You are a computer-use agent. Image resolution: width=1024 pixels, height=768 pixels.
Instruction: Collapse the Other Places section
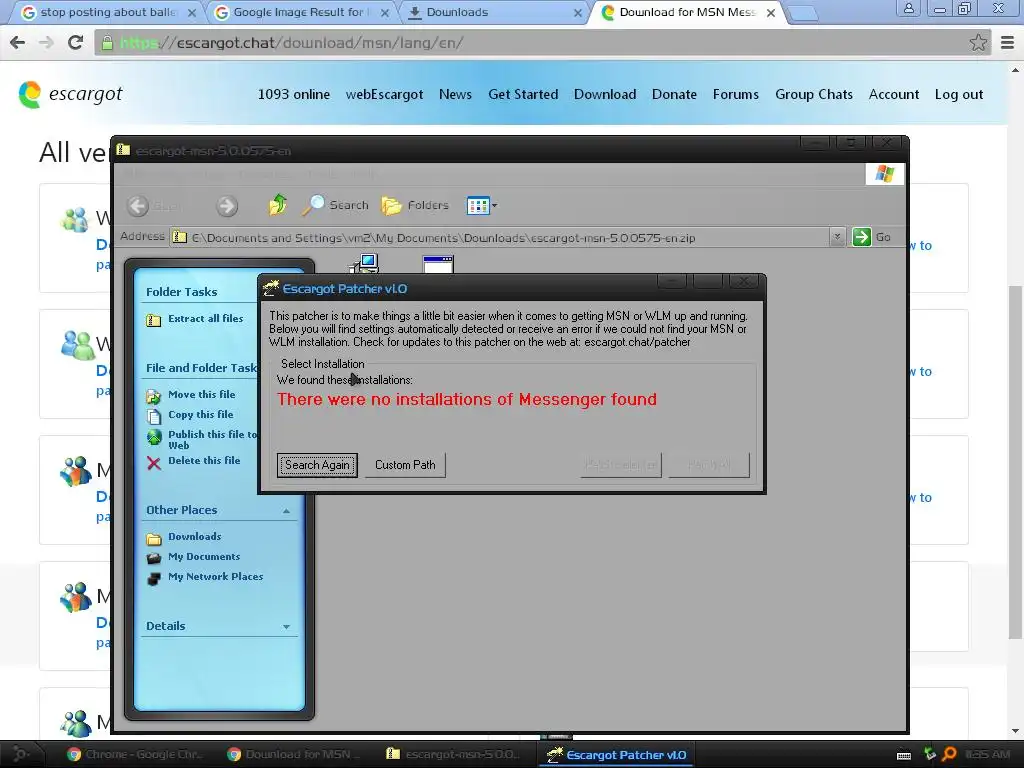[x=286, y=511]
